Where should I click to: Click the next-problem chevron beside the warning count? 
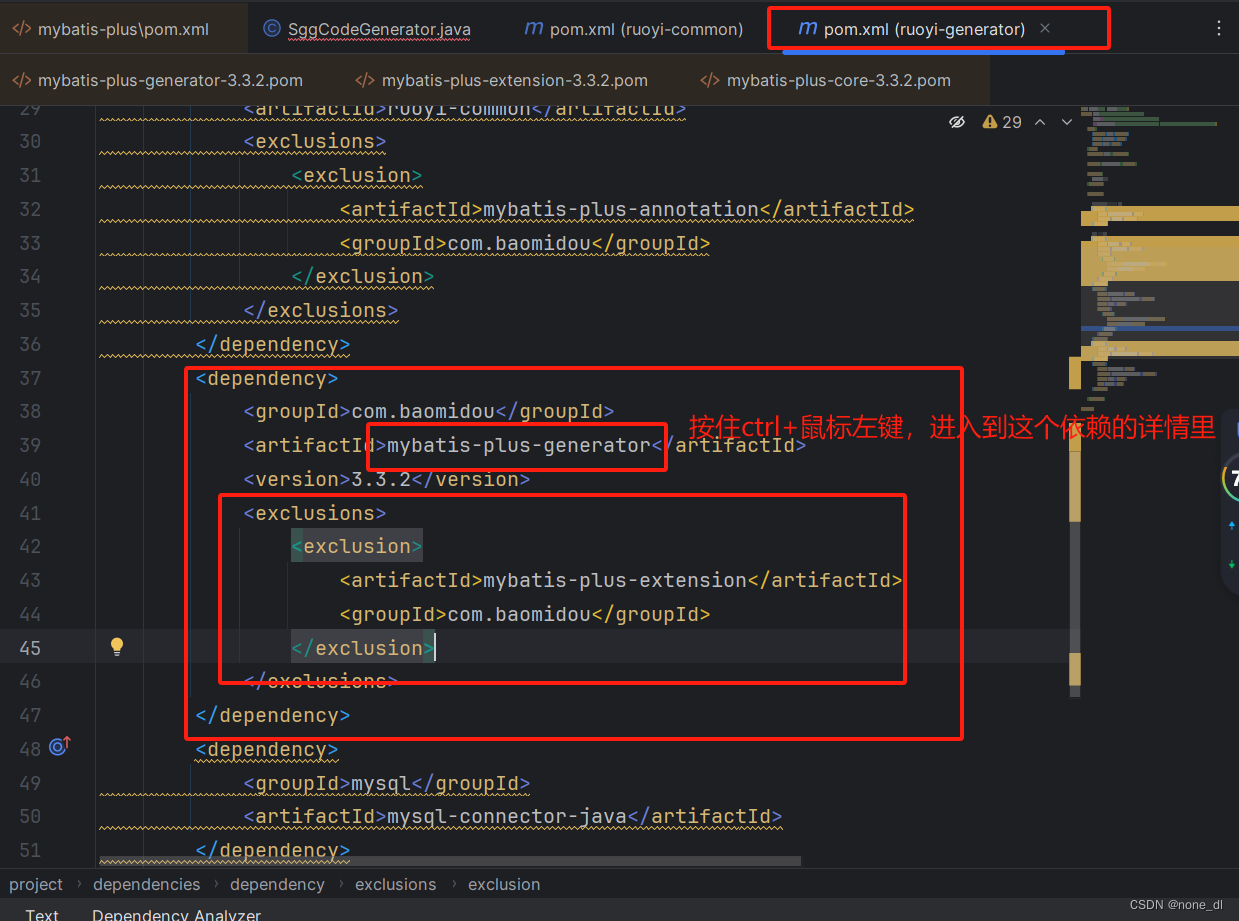pyautogui.click(x=1066, y=121)
